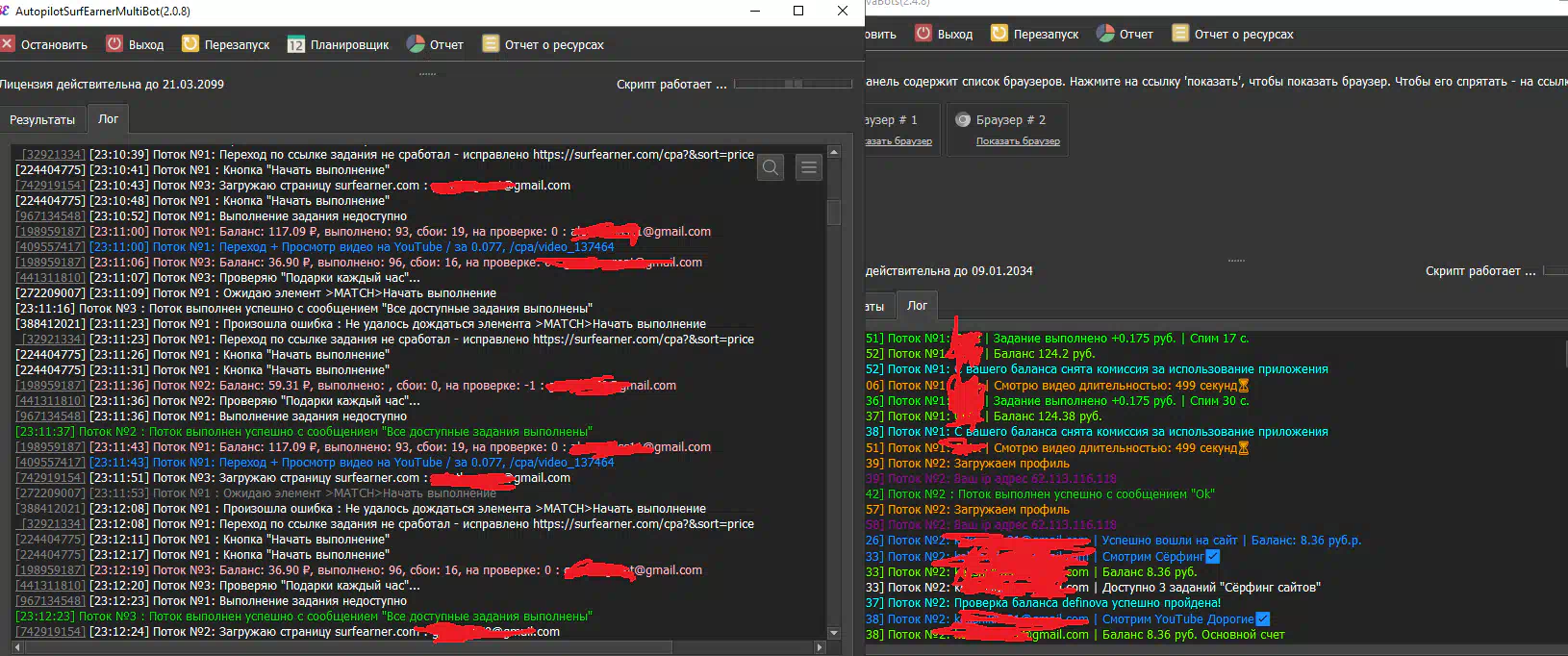Click the Поток выполнен успешно с сообщением "Ok" line

1040,493
